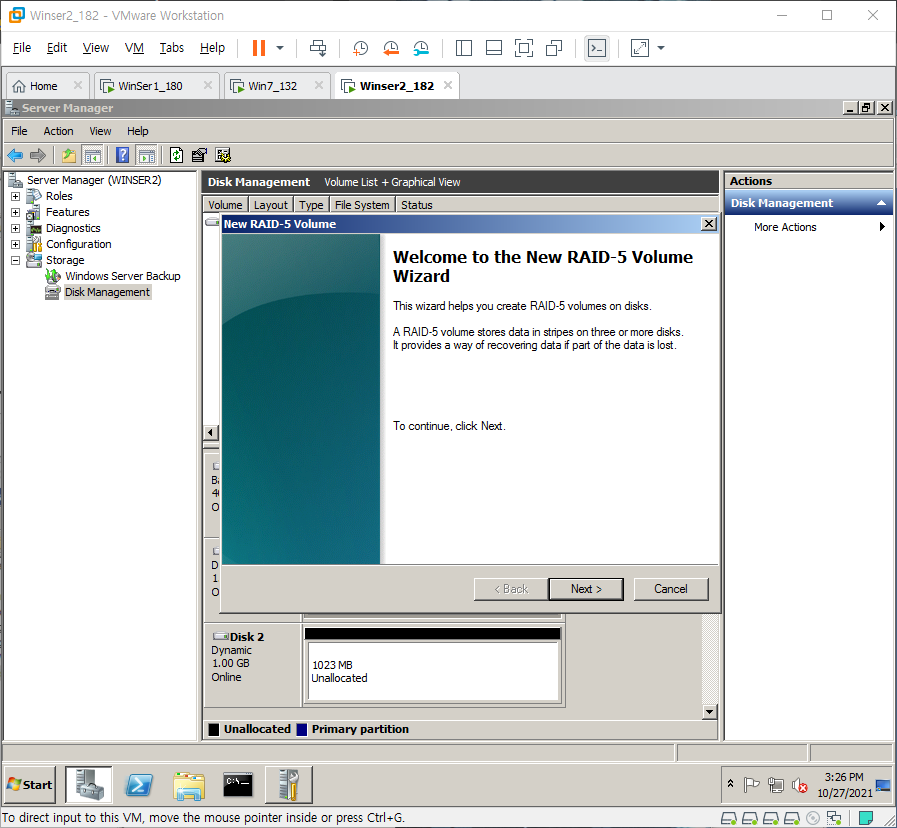Click the Back arrow in Server Manager
Screen dimensions: 897x828
pos(15,155)
